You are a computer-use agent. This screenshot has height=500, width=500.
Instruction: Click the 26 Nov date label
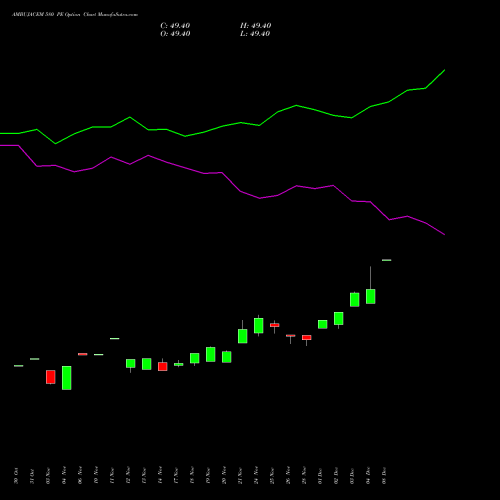[288, 476]
